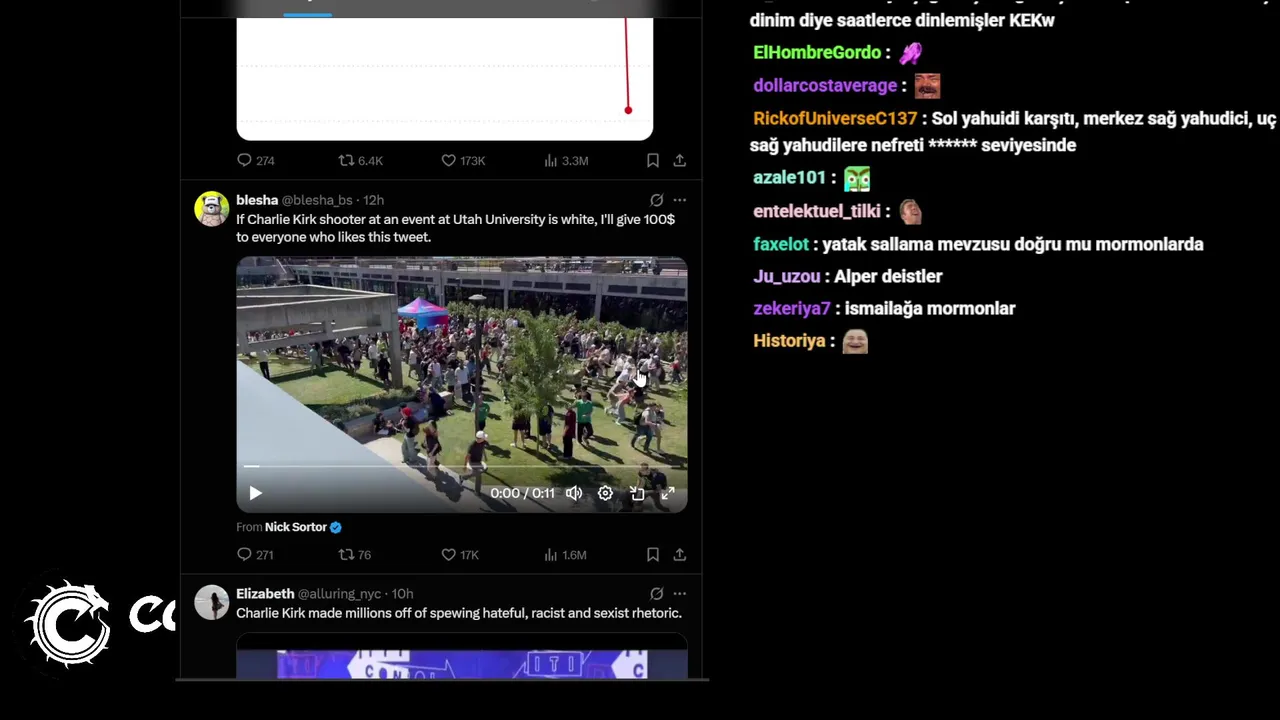Bookmark blesha's tweet
This screenshot has height=720, width=1280.
[652, 554]
